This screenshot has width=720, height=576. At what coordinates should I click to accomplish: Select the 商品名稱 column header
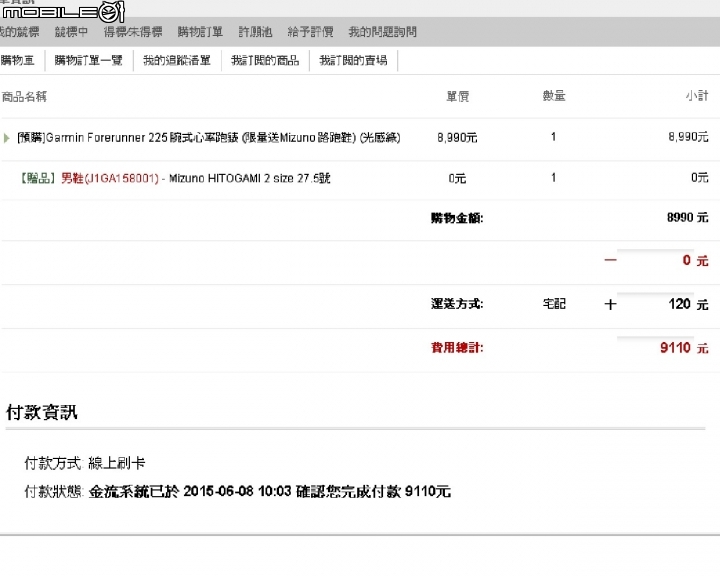coord(24,96)
